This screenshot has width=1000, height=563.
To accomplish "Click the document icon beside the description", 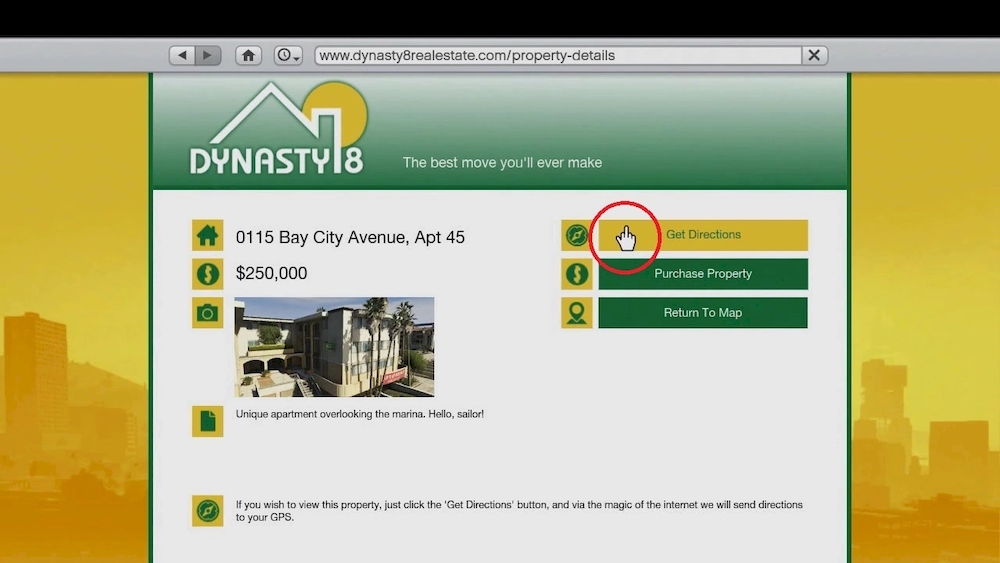I will (x=207, y=421).
